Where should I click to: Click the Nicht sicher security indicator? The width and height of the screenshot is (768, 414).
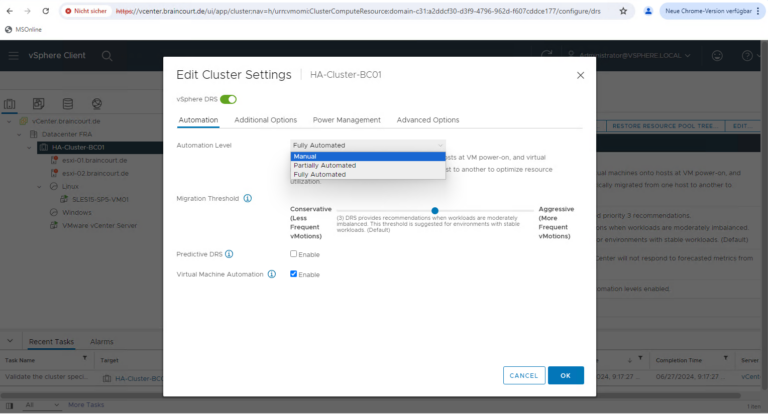(86, 11)
